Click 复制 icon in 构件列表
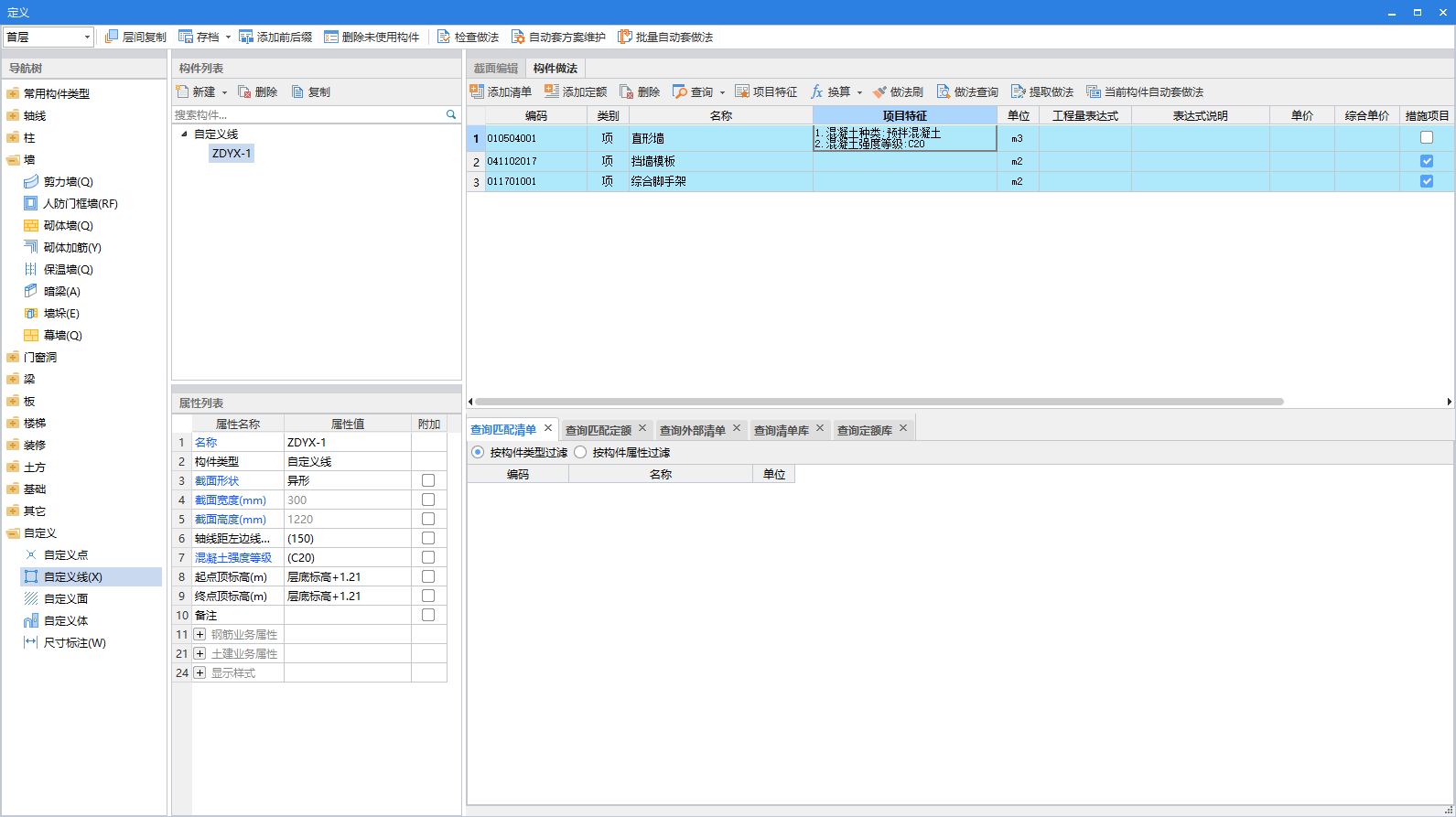Viewport: 1456px width, 817px height. coord(297,91)
